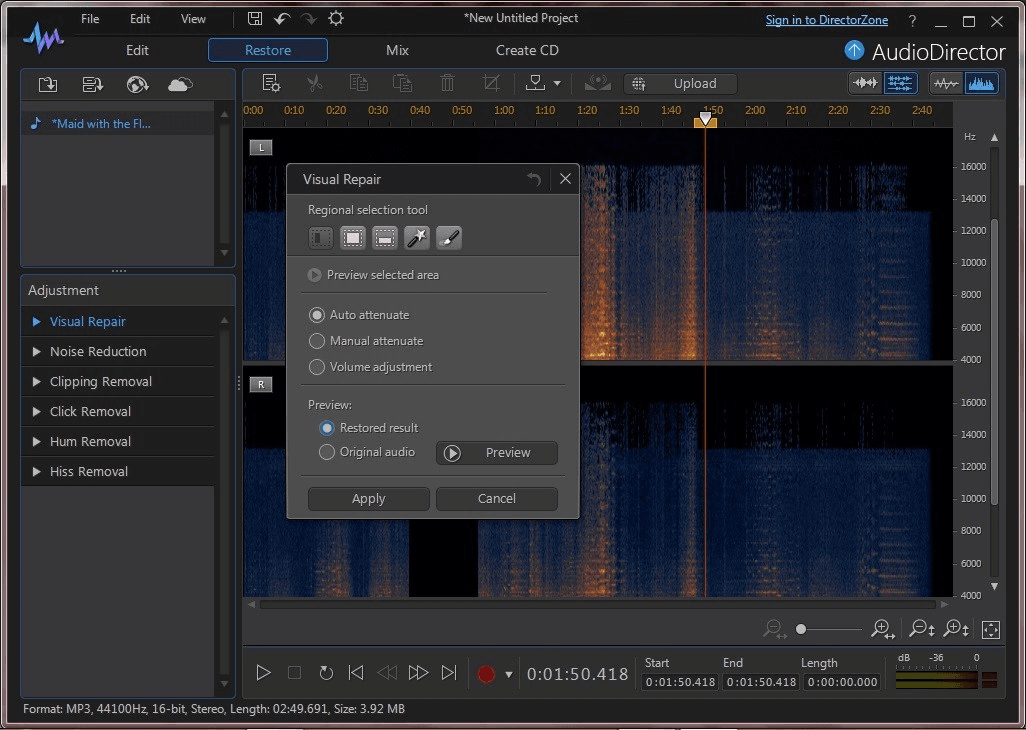
Task: Open the settings gear icon
Action: point(336,19)
